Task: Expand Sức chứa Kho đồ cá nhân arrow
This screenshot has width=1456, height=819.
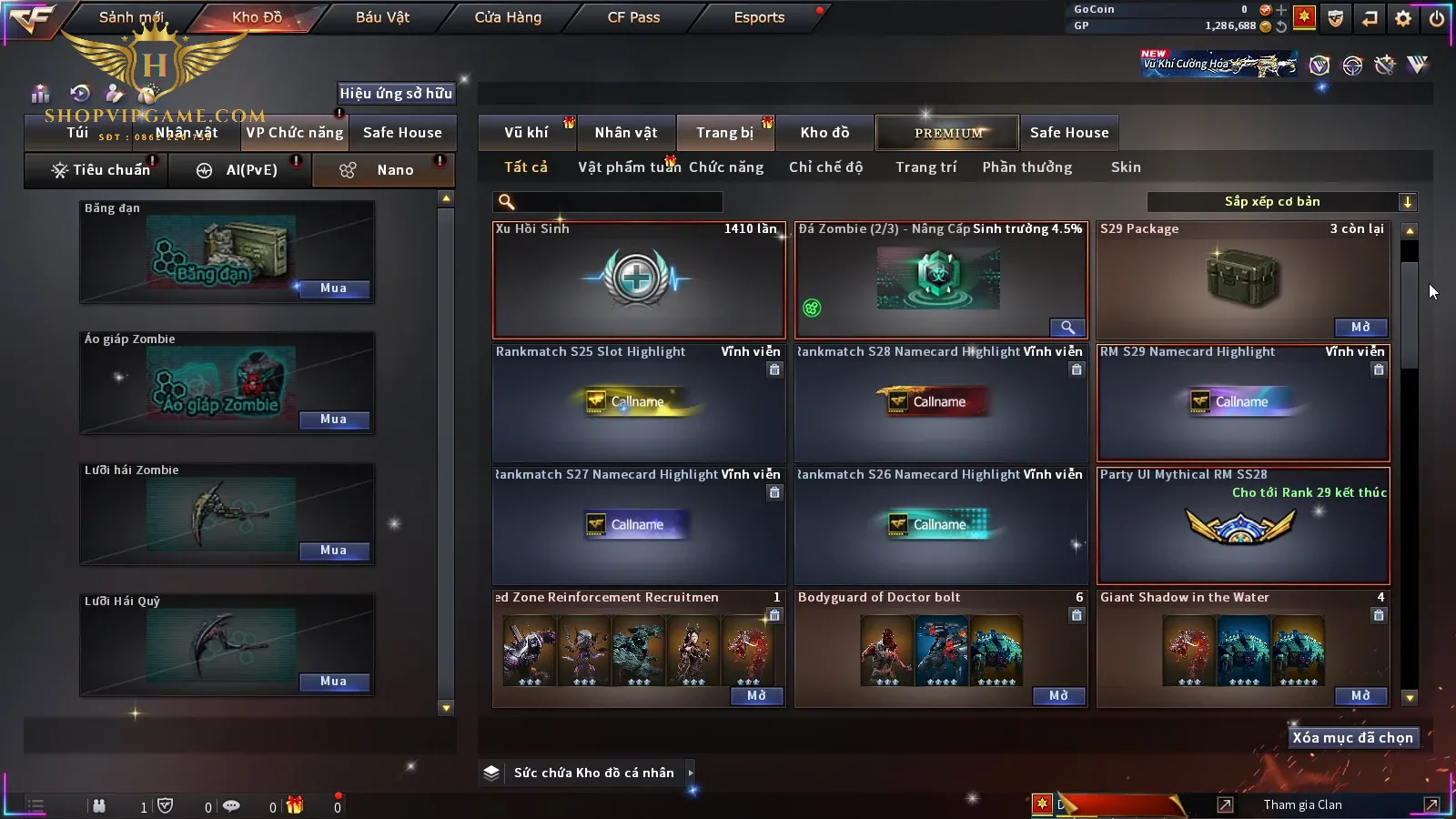Action: [x=691, y=773]
